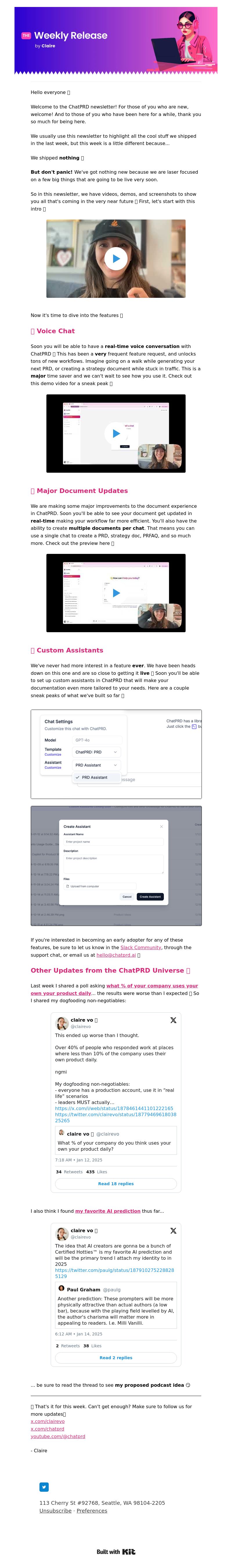Click the Assistant Name input field

click(x=113, y=842)
